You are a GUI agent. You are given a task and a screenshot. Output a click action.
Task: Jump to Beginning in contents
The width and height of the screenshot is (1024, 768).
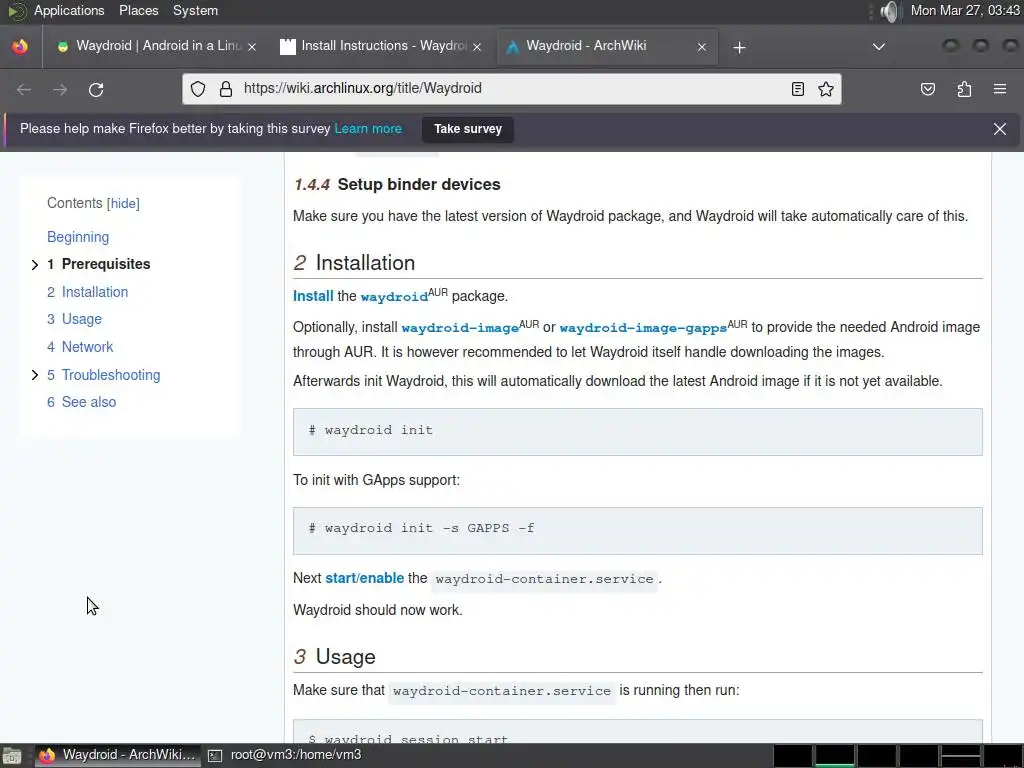78,237
